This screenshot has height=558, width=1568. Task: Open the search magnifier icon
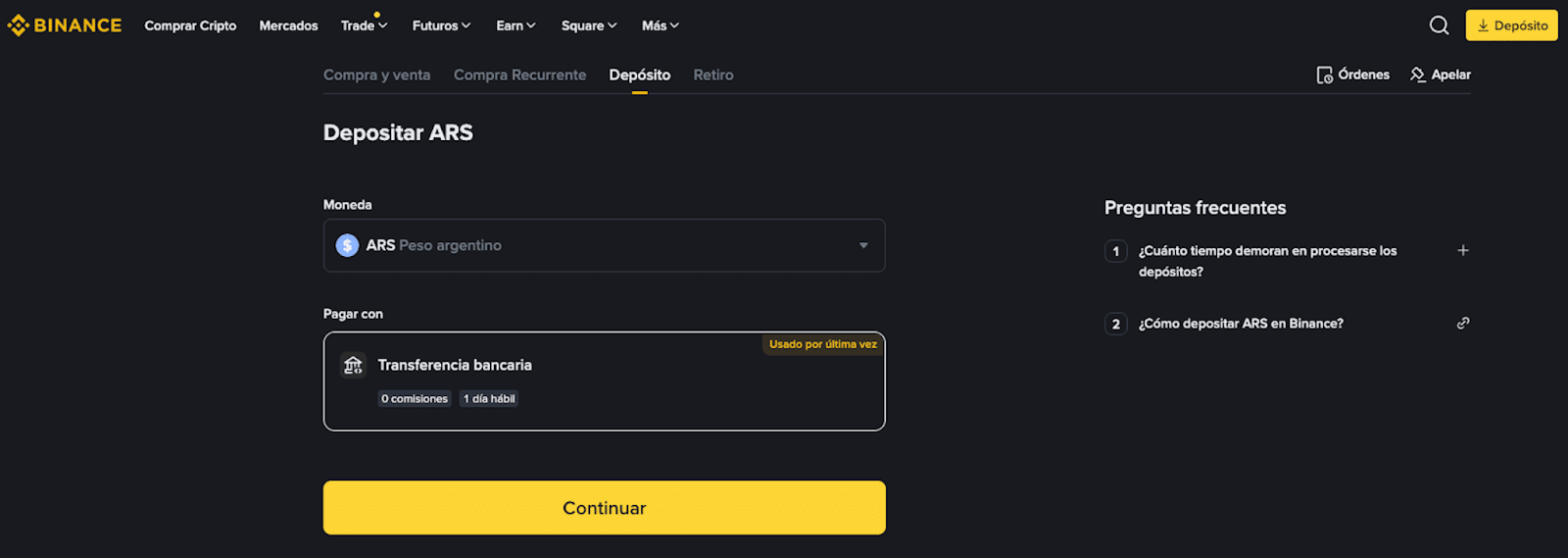click(1439, 25)
